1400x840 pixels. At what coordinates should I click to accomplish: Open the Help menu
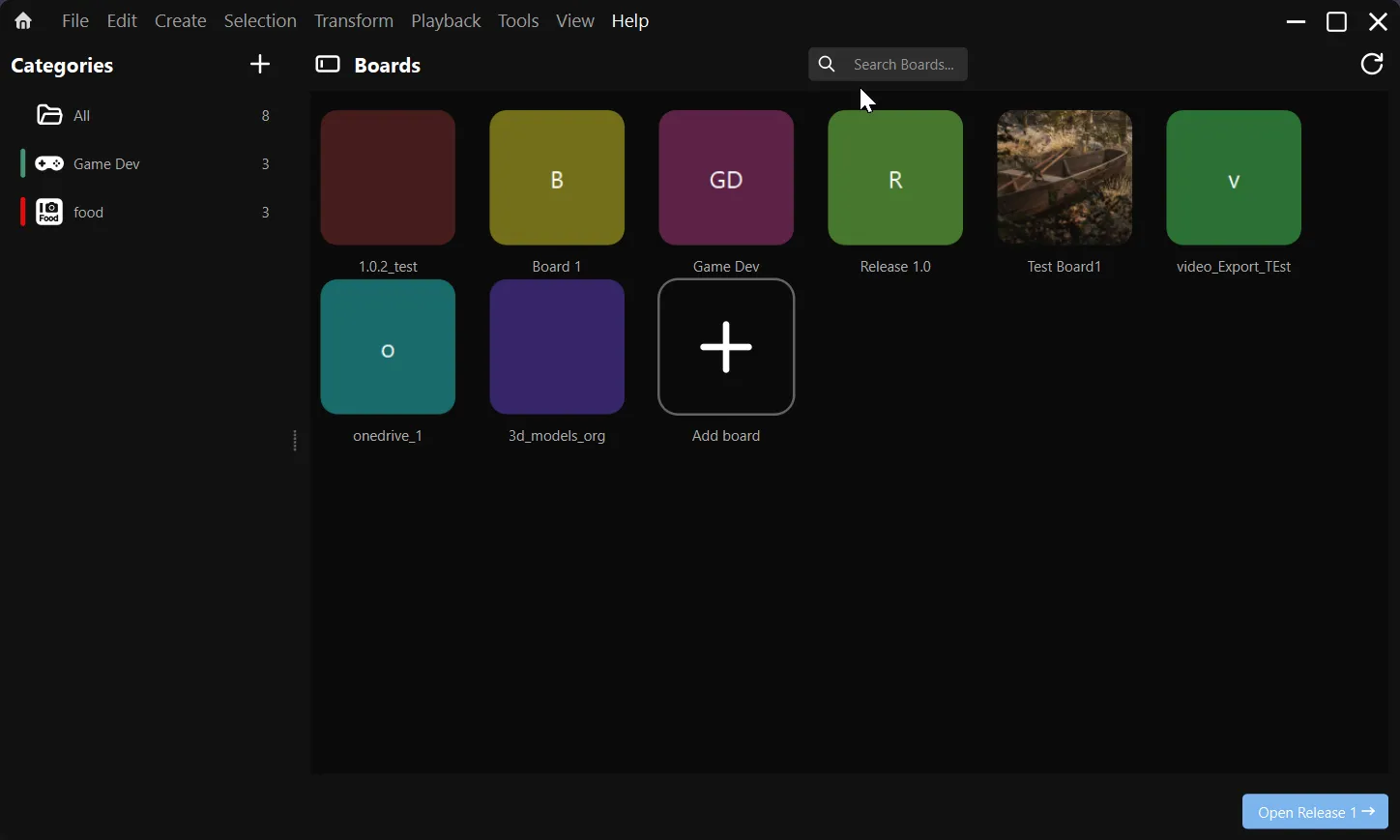pyautogui.click(x=631, y=21)
